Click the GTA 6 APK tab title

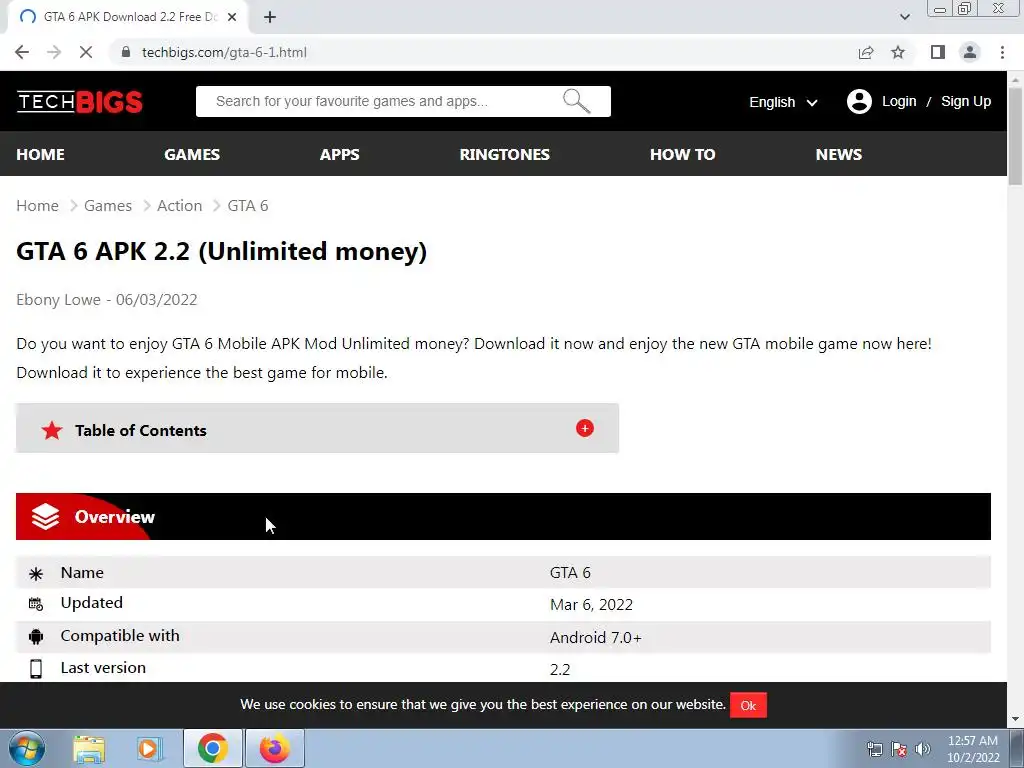[x=131, y=17]
